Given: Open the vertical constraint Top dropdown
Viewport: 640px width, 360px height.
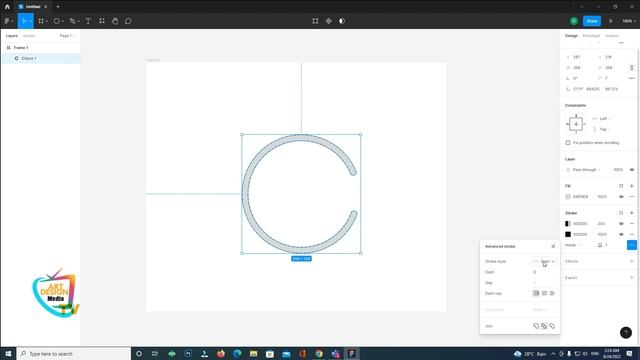Looking at the screenshot, I should [603, 129].
